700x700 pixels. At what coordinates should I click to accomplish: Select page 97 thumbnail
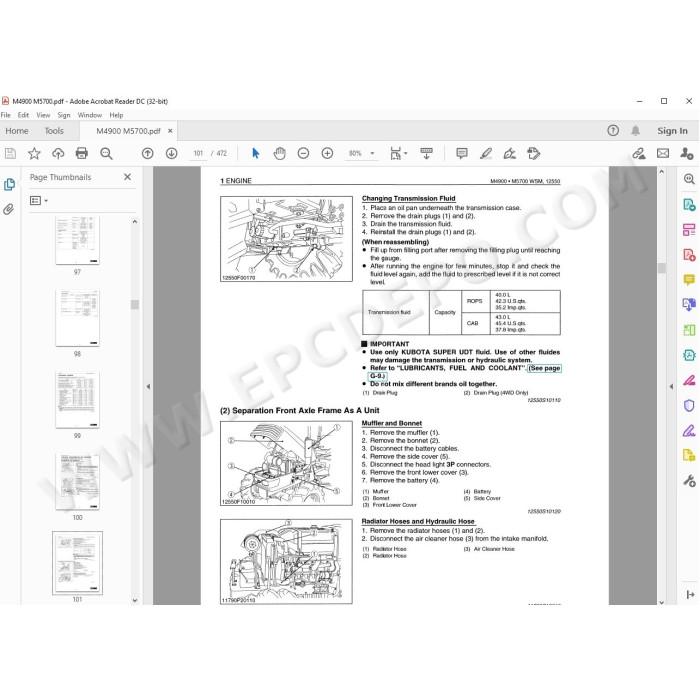pos(77,240)
